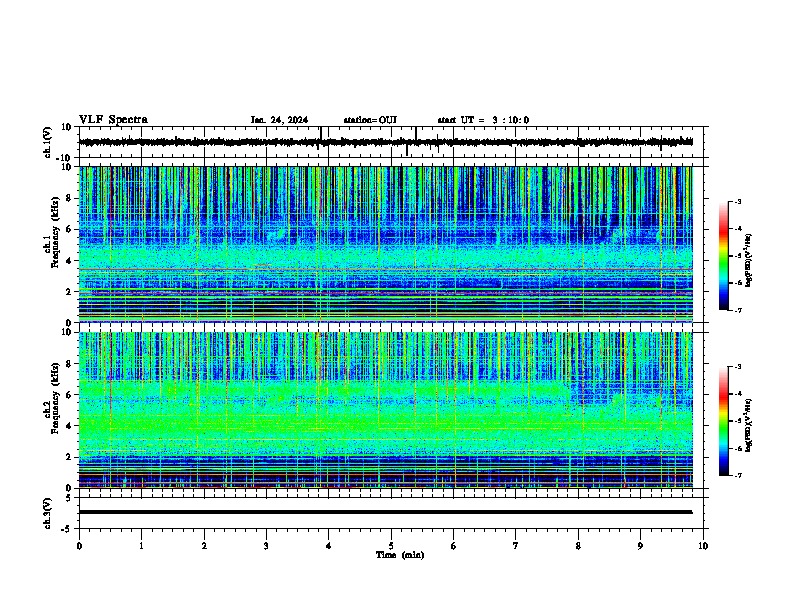
Task: Click the 'start UT = 3 : 10: 0' text
Action: click(x=483, y=120)
